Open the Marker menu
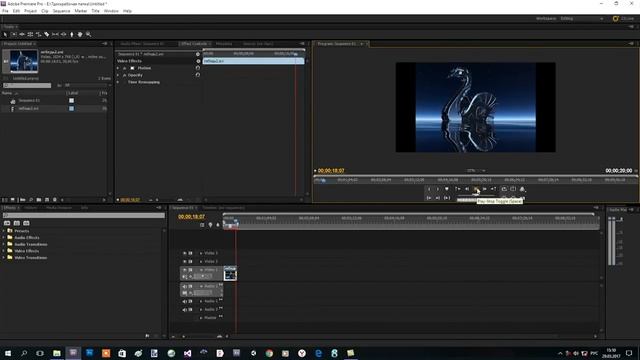The height and width of the screenshot is (360, 640). point(80,11)
